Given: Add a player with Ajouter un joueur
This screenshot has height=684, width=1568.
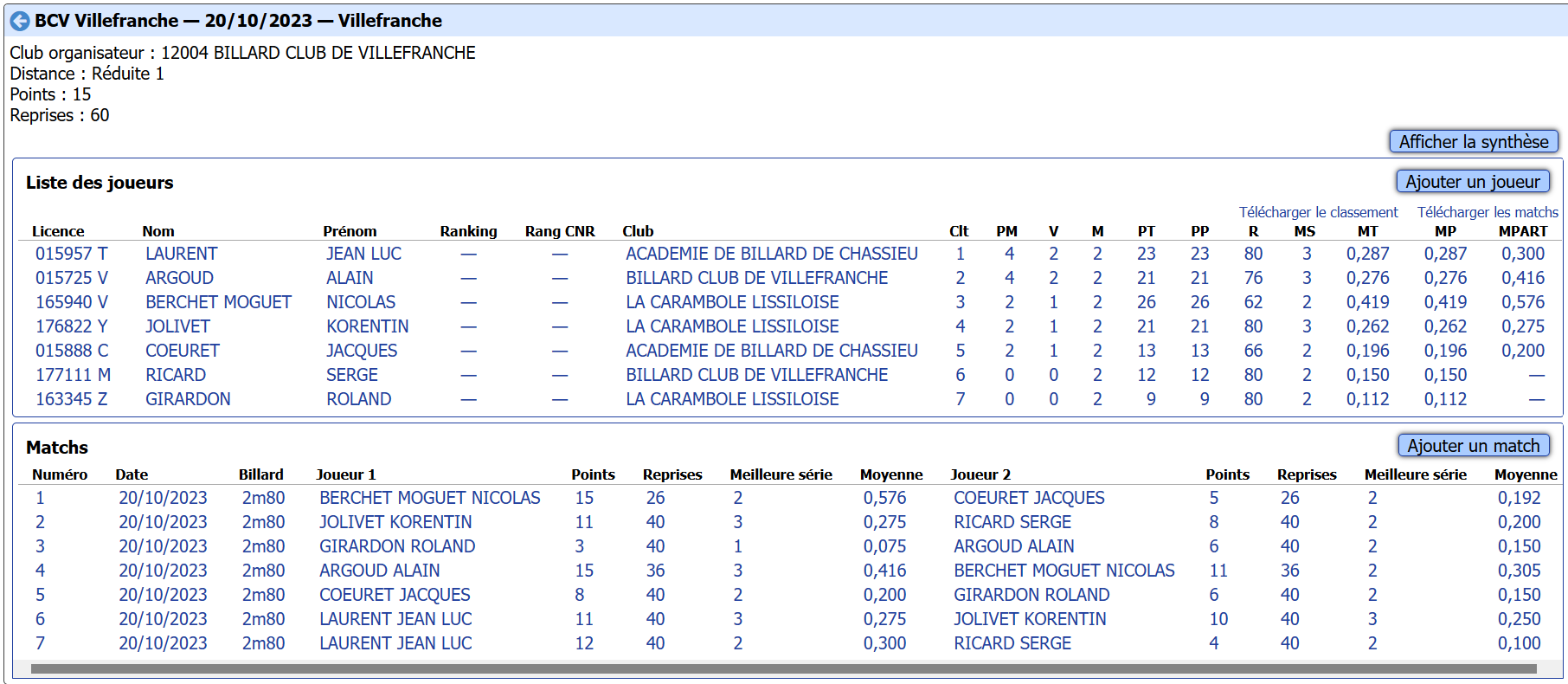Looking at the screenshot, I should [x=1473, y=181].
